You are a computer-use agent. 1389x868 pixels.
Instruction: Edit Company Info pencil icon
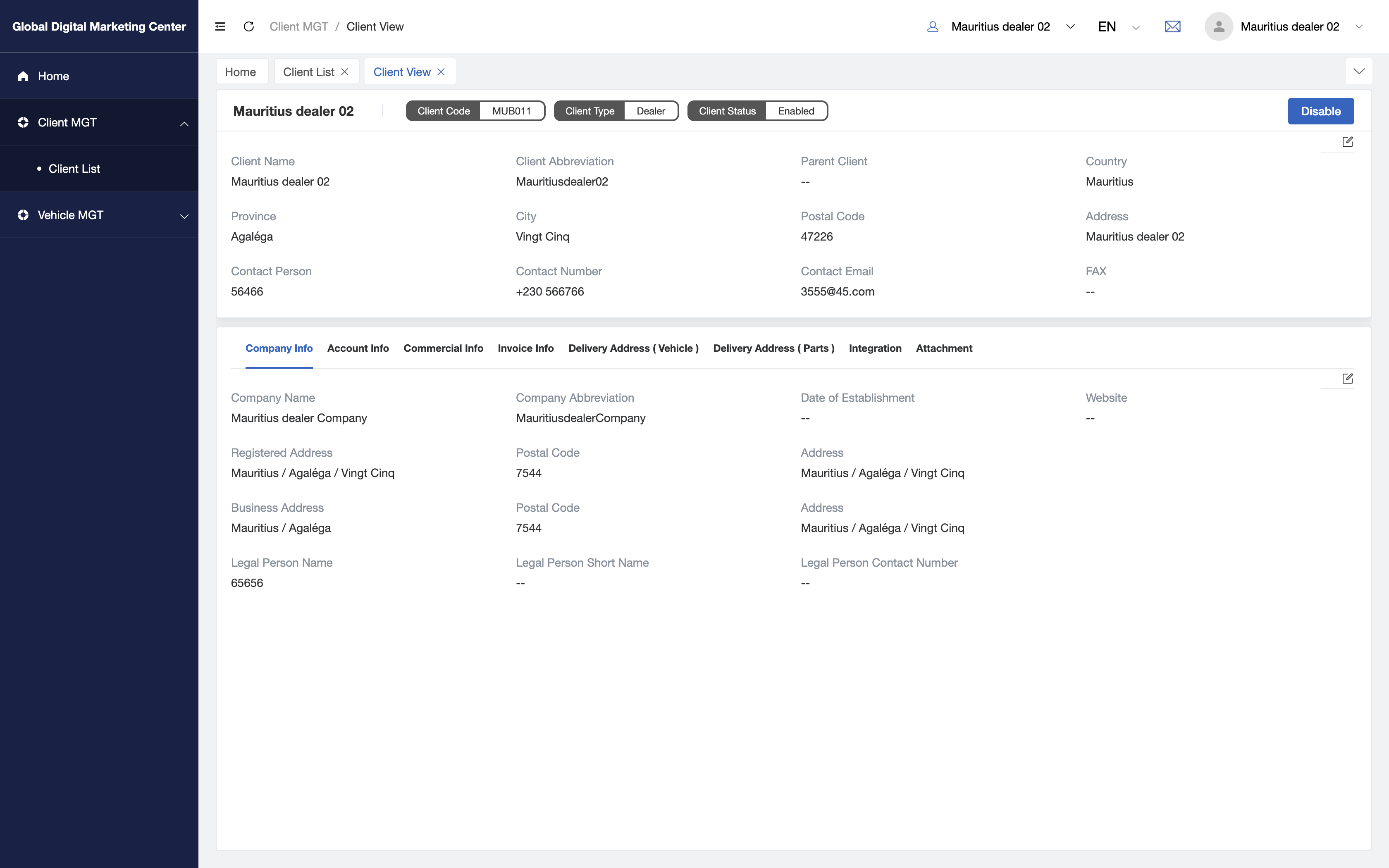pyautogui.click(x=1348, y=378)
